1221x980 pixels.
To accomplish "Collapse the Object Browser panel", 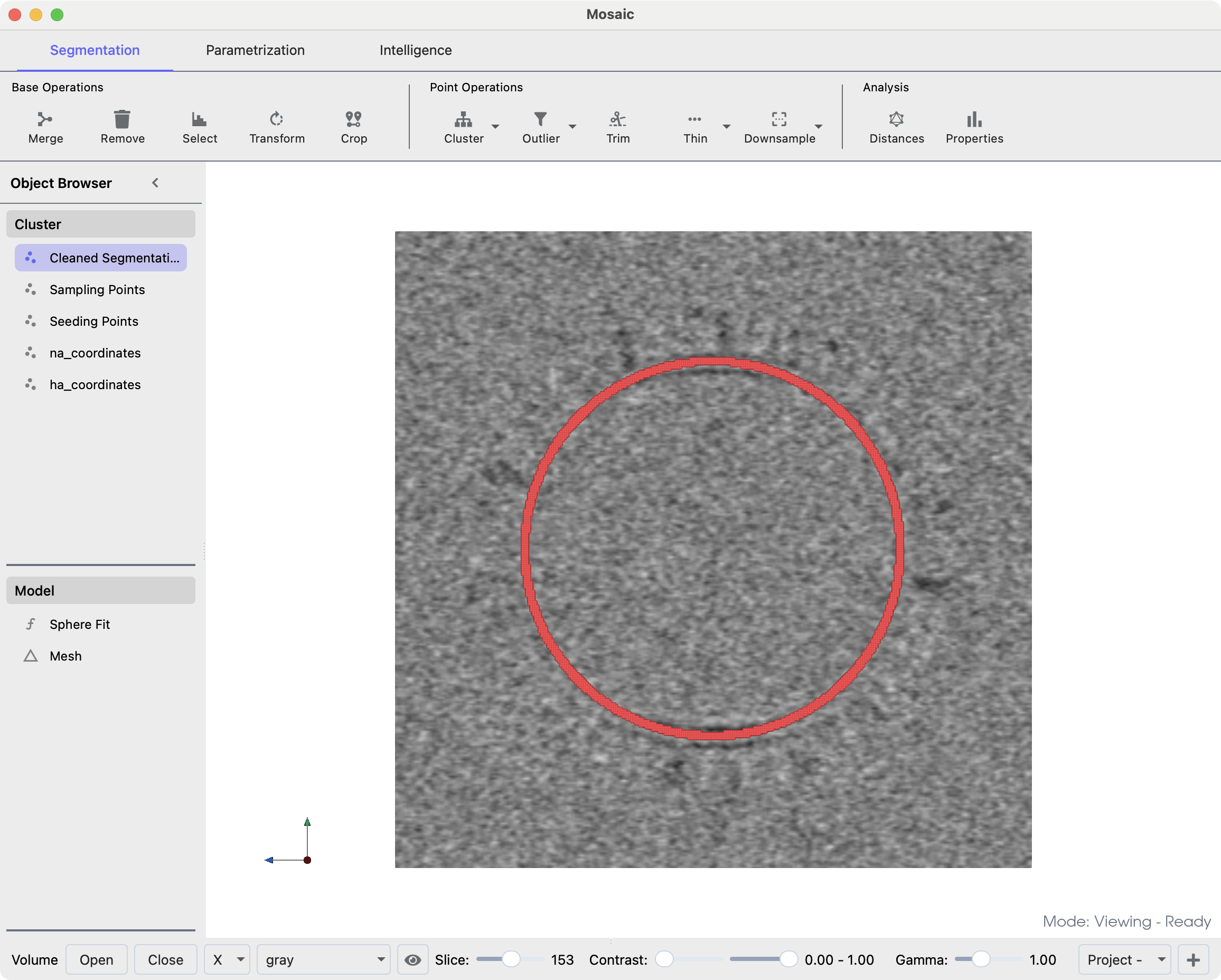I will coord(155,183).
